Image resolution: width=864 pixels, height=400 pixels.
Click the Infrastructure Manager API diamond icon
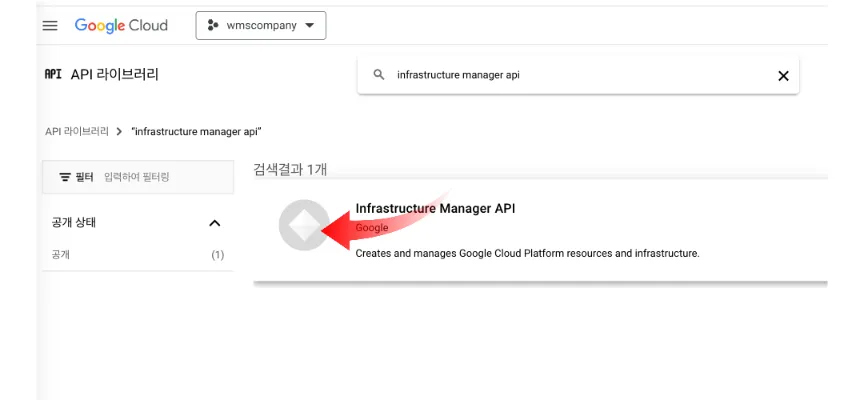click(x=304, y=225)
